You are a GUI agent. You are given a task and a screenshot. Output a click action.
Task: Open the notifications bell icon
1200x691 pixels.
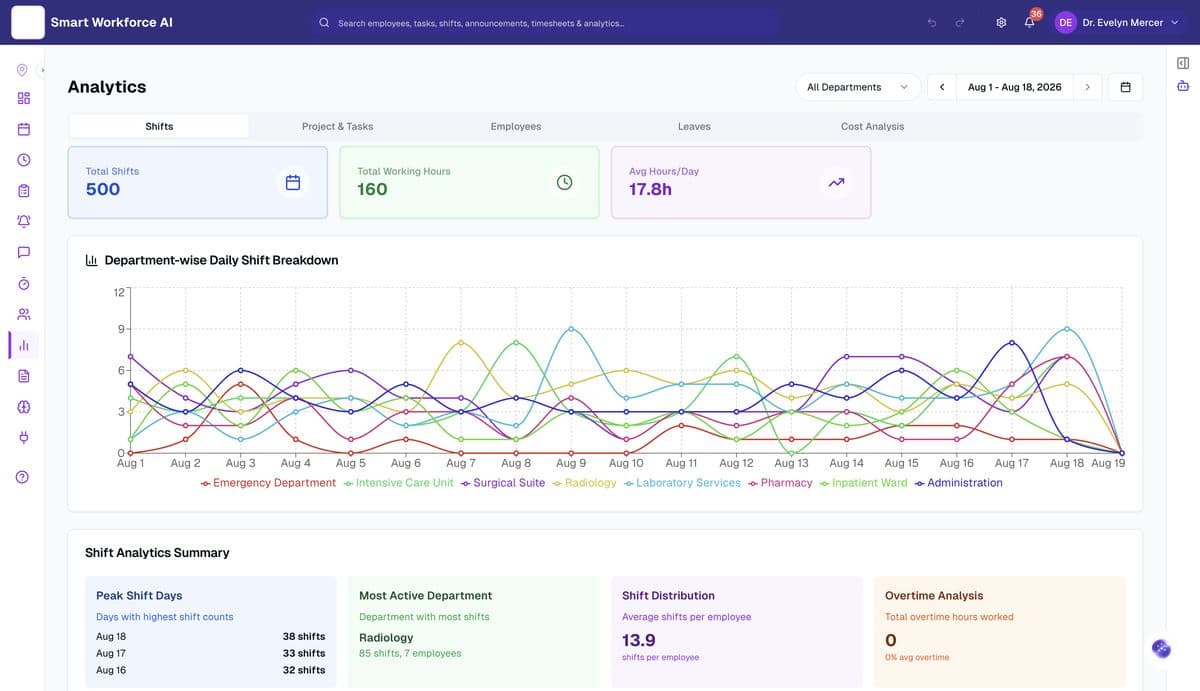point(1029,23)
